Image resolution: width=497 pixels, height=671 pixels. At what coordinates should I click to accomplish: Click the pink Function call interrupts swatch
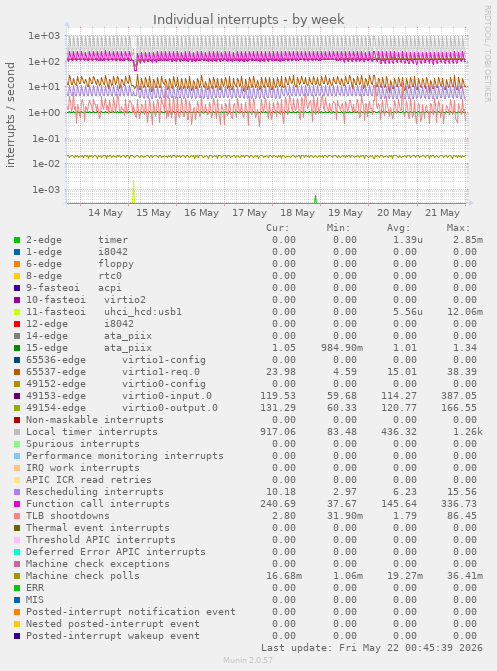click(17, 504)
